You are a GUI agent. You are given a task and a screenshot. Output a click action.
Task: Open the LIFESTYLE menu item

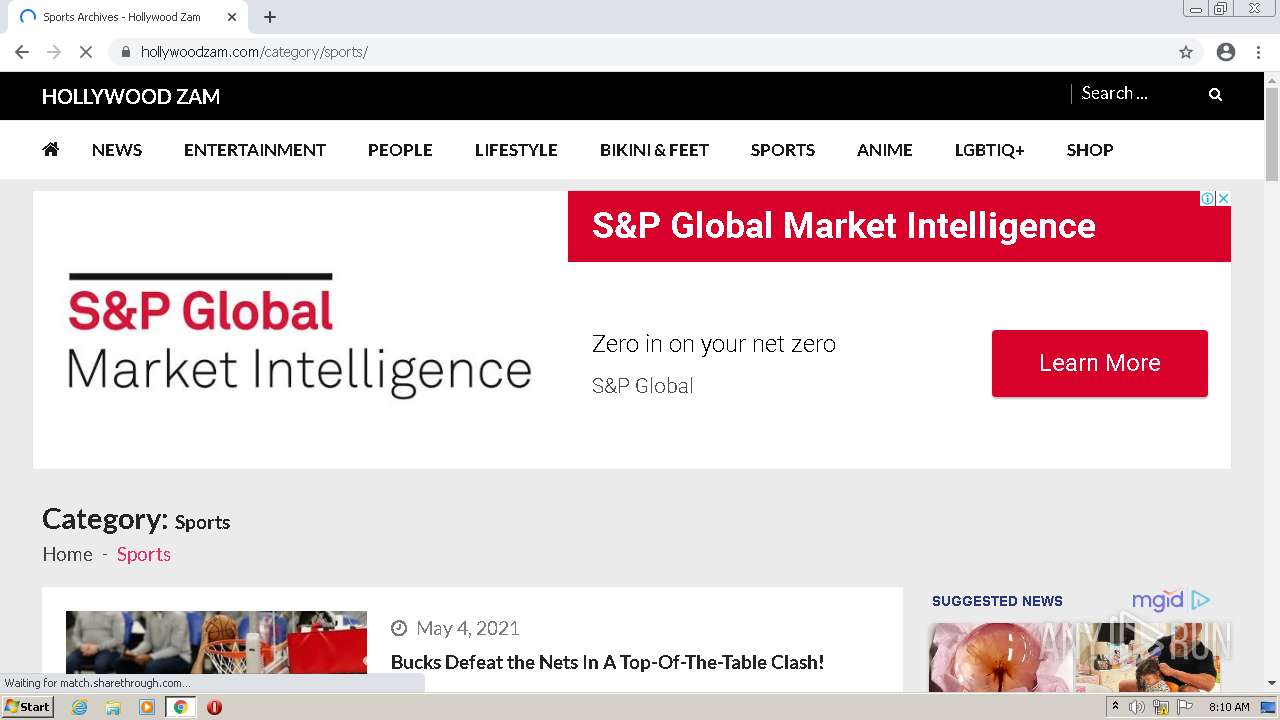(x=516, y=150)
